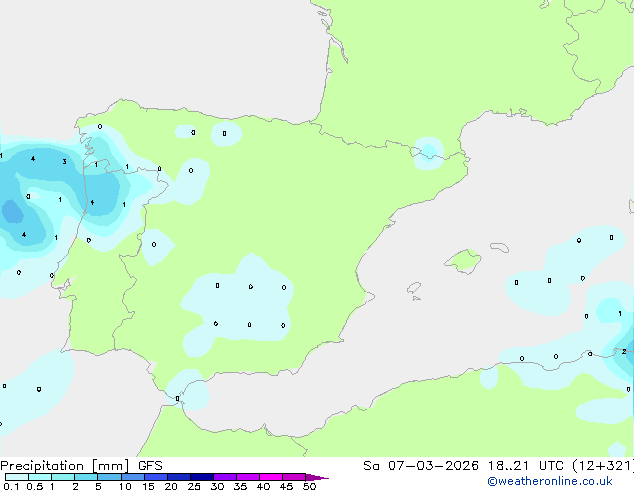Click the "3" precipitation value off Galicia

click(64, 162)
